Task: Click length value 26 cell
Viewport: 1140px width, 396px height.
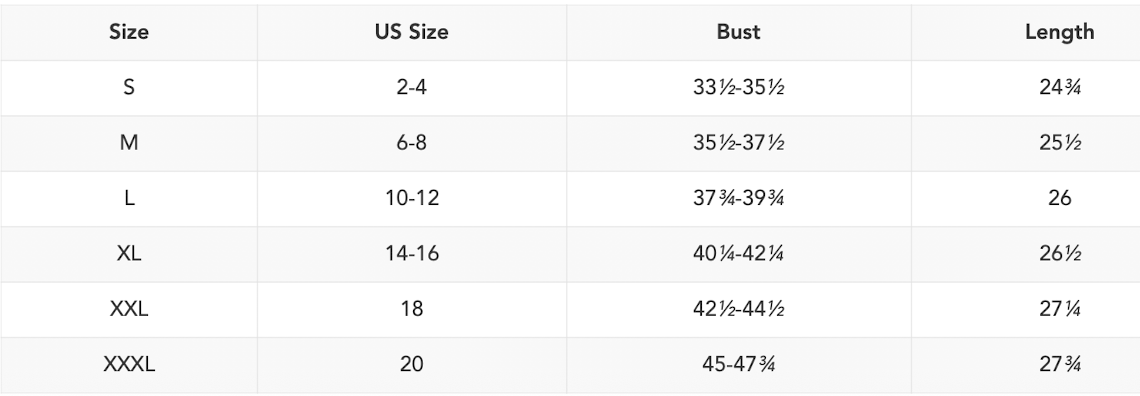Action: point(1059,198)
